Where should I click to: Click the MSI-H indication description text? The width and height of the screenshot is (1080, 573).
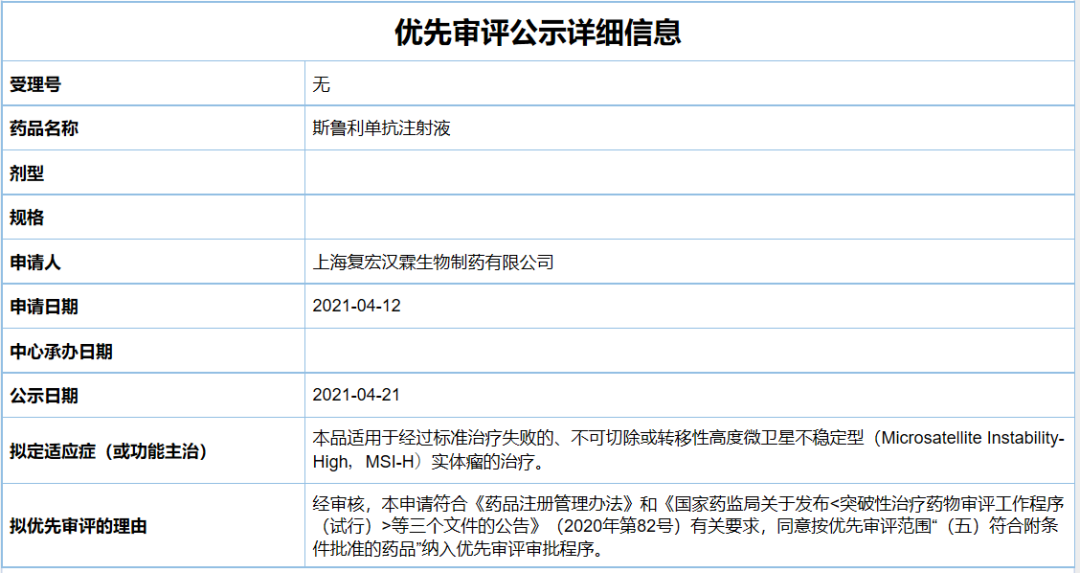pyautogui.click(x=688, y=450)
